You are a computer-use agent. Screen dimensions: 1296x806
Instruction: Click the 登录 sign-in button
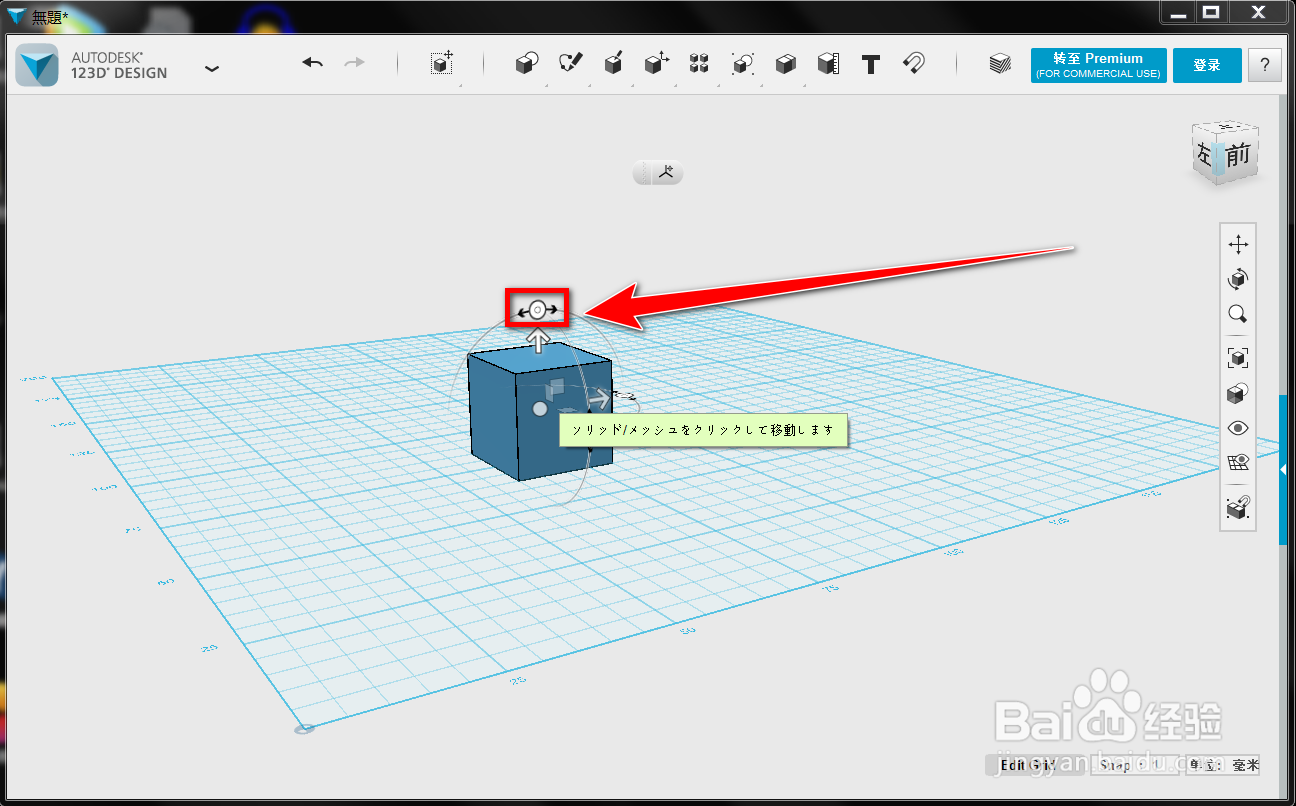[x=1207, y=65]
